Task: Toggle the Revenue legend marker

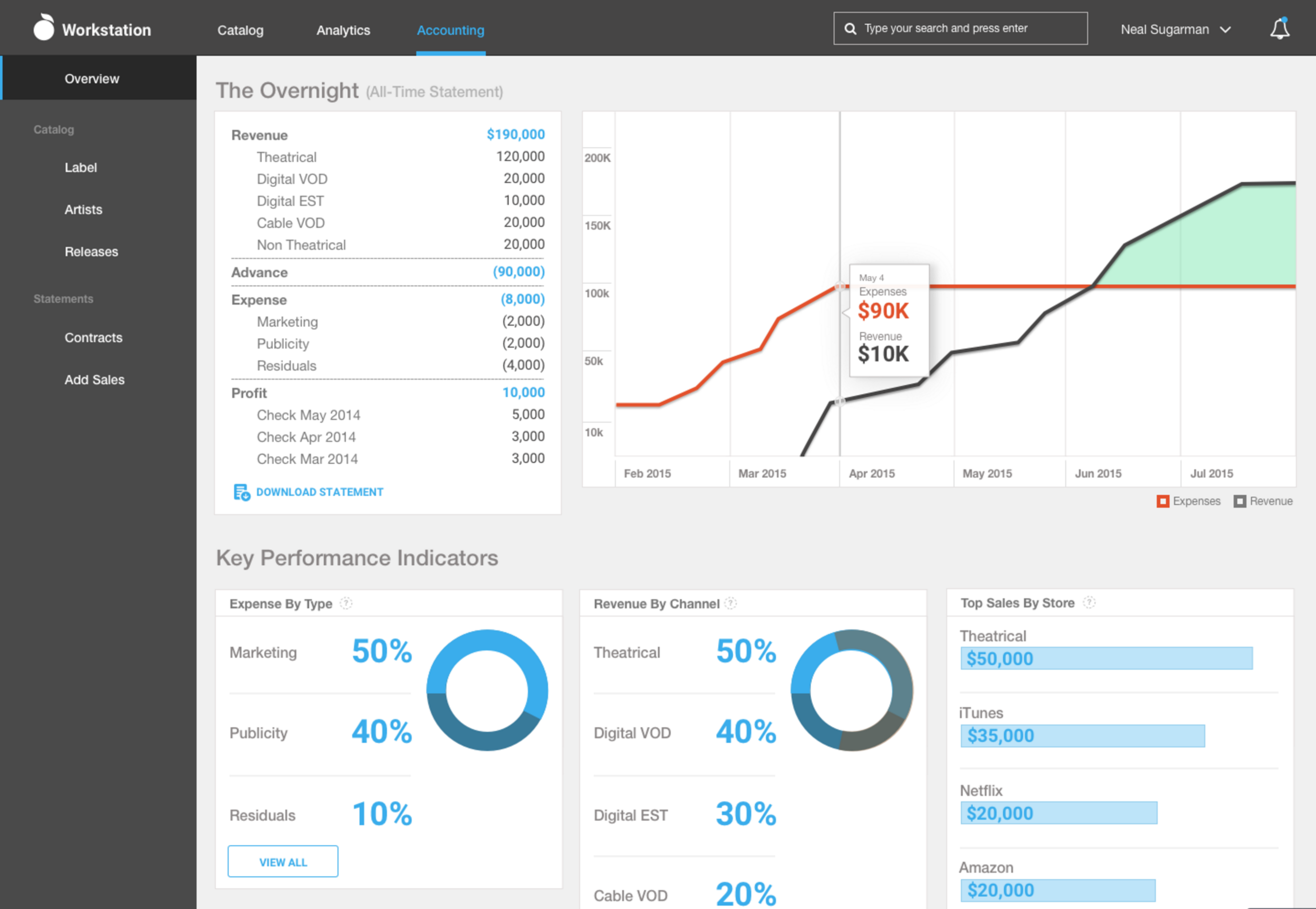Action: tap(1240, 501)
